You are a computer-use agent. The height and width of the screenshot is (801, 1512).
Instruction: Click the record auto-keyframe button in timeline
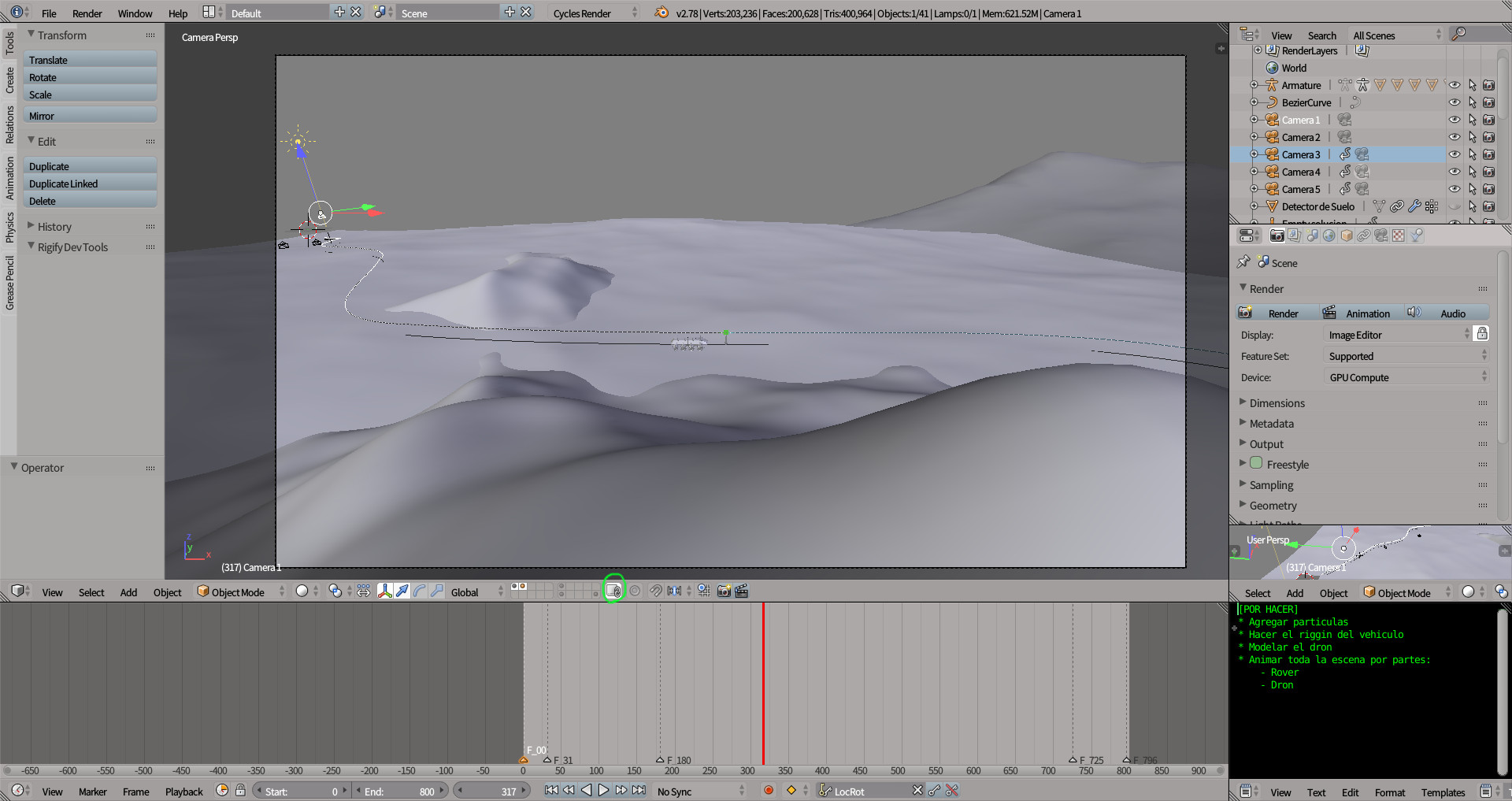click(769, 791)
